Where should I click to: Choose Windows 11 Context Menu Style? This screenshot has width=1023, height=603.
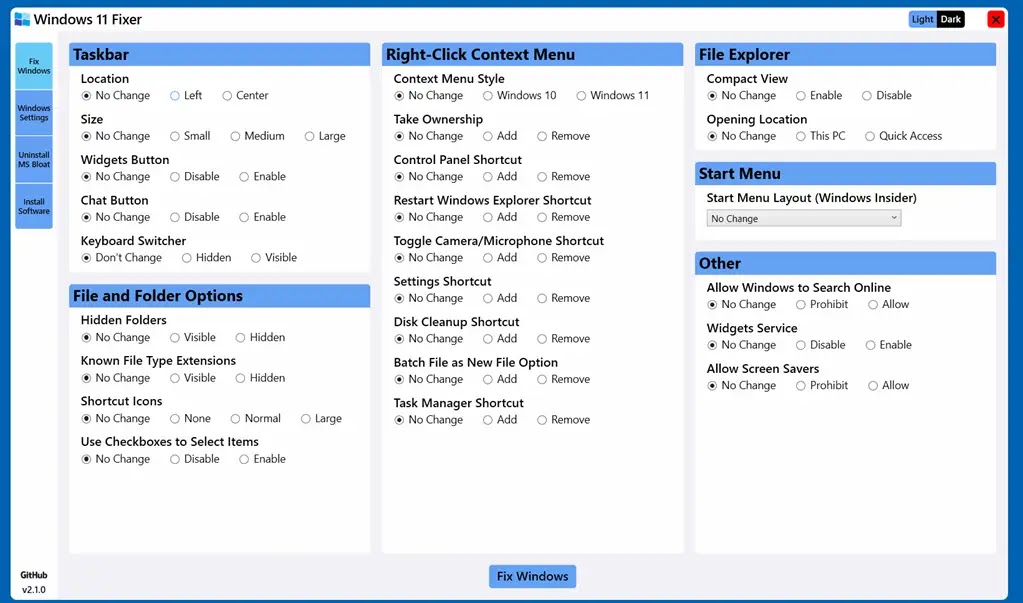613,95
